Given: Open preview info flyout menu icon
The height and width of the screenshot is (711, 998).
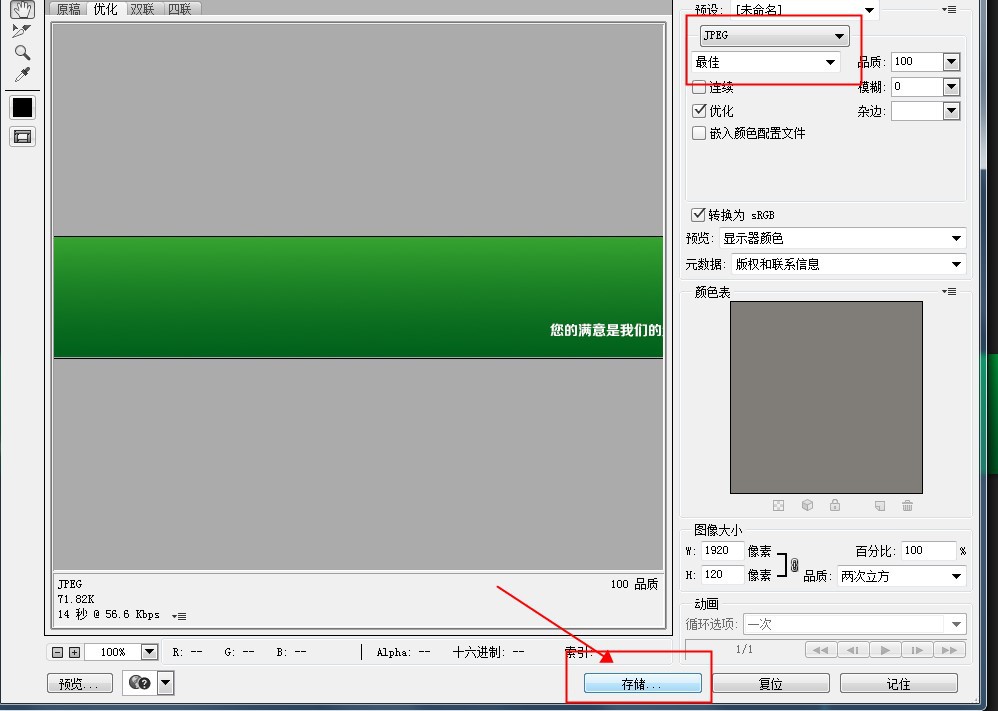Looking at the screenshot, I should point(179,616).
